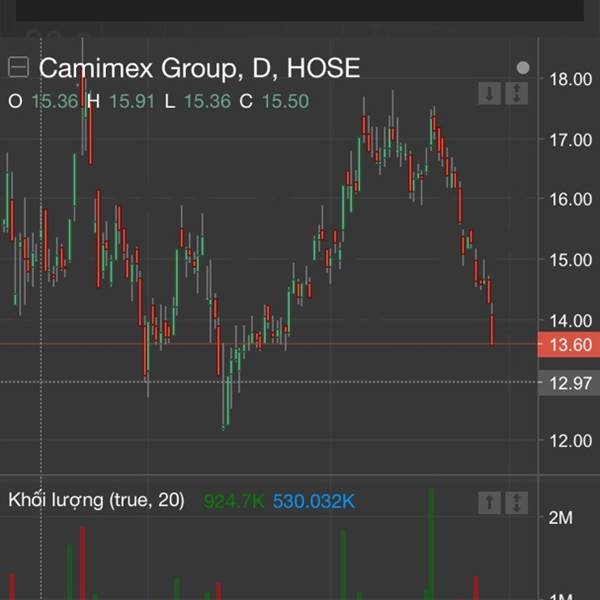Click the 14.00 price axis label

coord(571,321)
